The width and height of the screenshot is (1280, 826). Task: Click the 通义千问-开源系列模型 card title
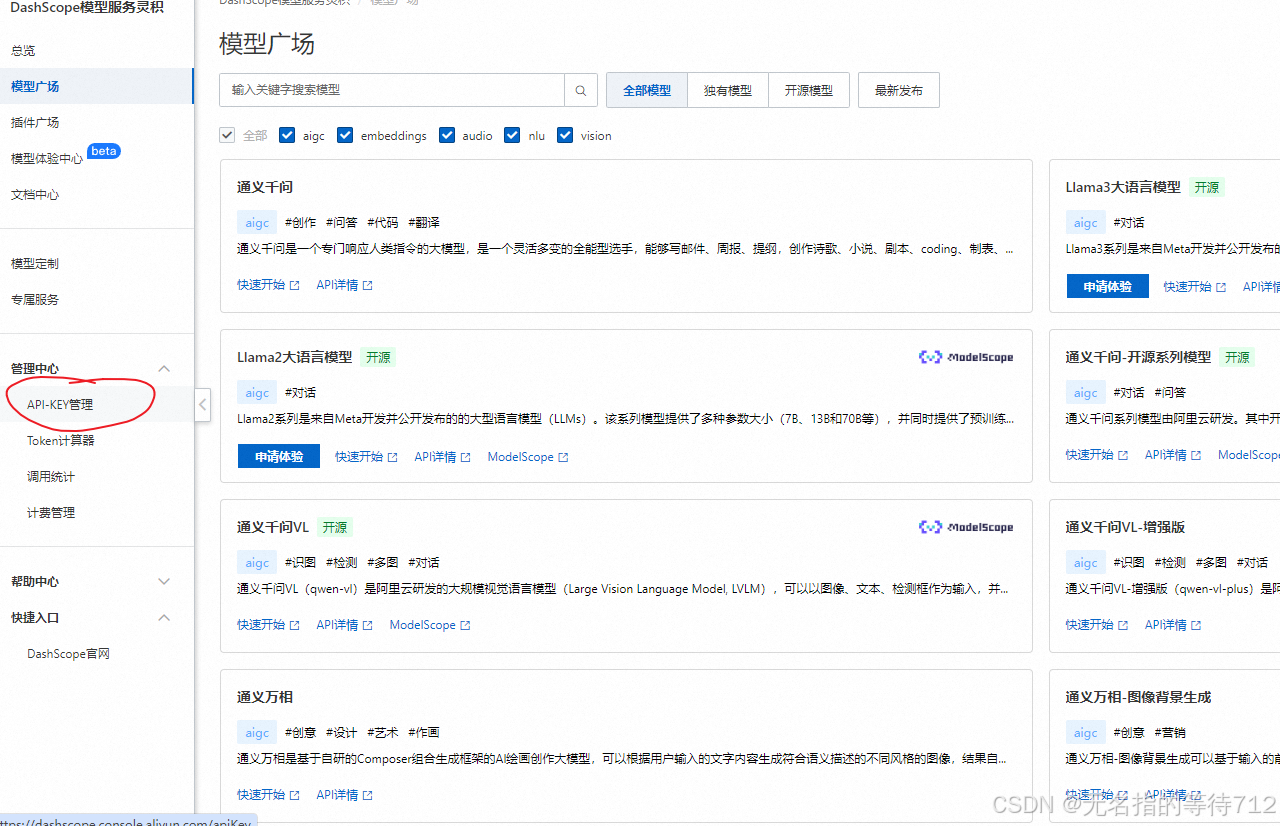pyautogui.click(x=1138, y=357)
